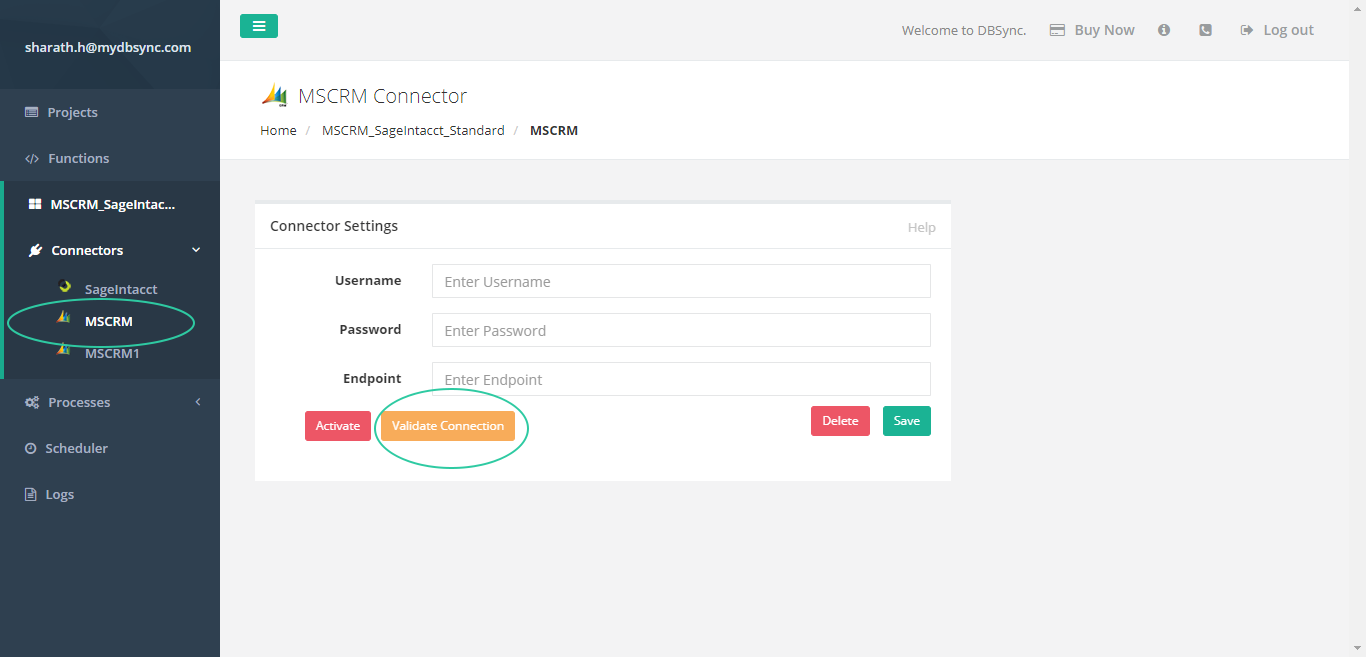Click the MSCRM logo beside the page title
This screenshot has height=657, width=1366.
tap(274, 96)
